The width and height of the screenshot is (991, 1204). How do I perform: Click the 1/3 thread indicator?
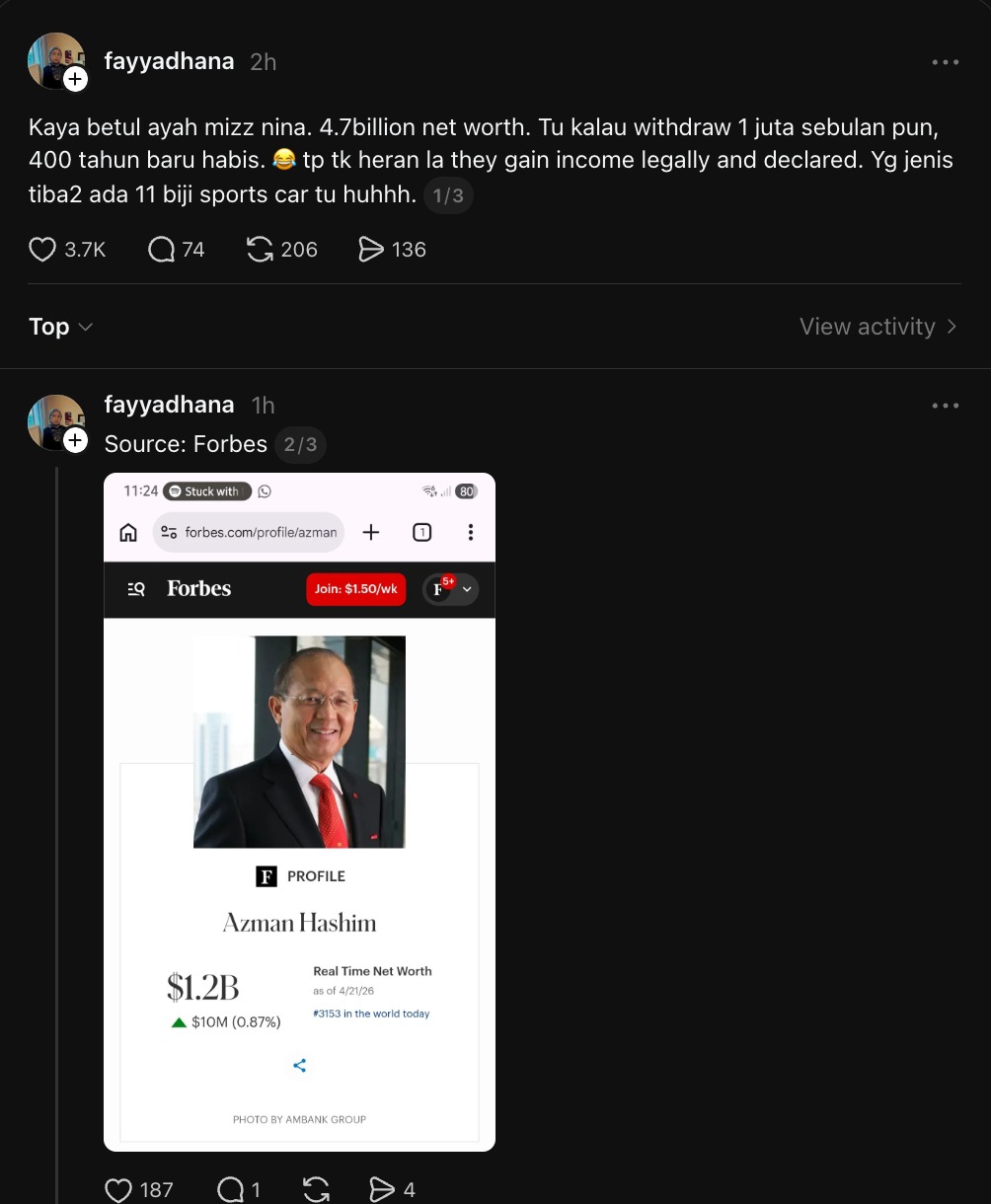click(448, 196)
